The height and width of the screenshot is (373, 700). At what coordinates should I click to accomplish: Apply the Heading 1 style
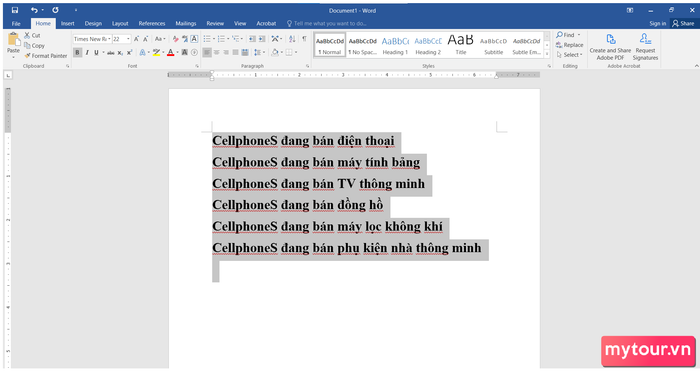point(395,45)
